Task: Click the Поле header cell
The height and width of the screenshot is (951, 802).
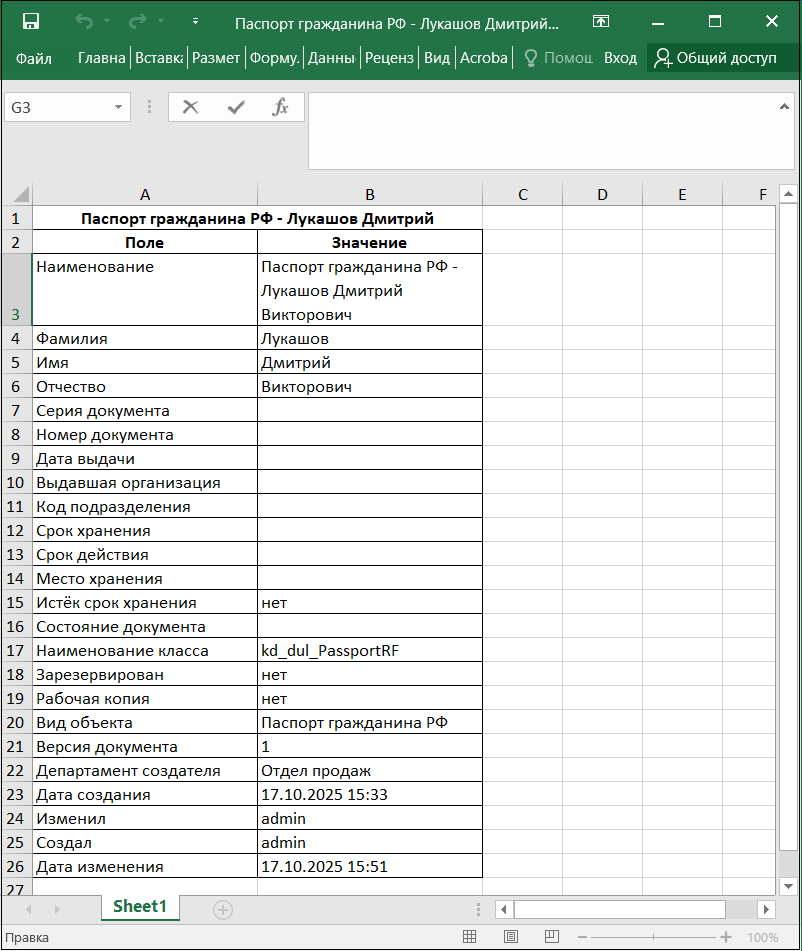Action: pyautogui.click(x=145, y=242)
